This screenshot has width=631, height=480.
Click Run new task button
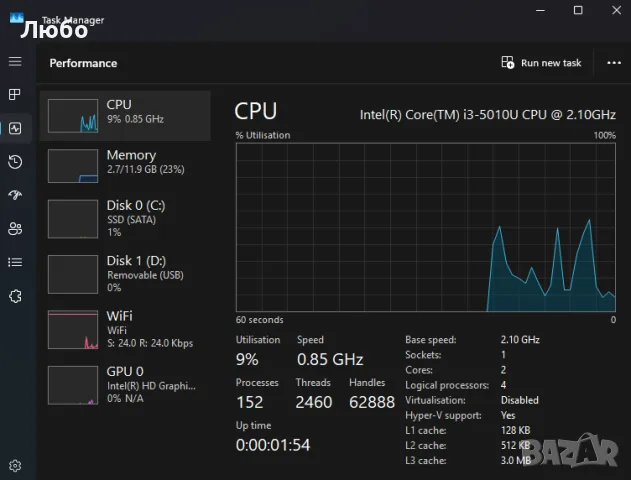[541, 63]
